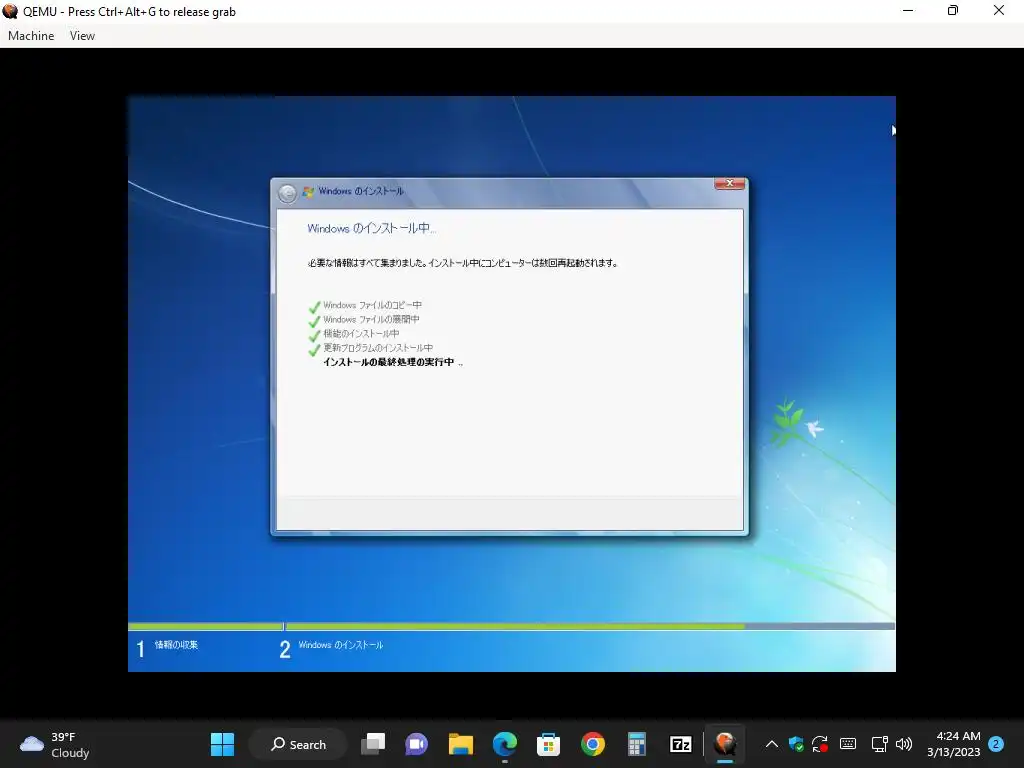Click the checkmark beside '機能のインストール中'
The width and height of the screenshot is (1024, 768).
(314, 335)
